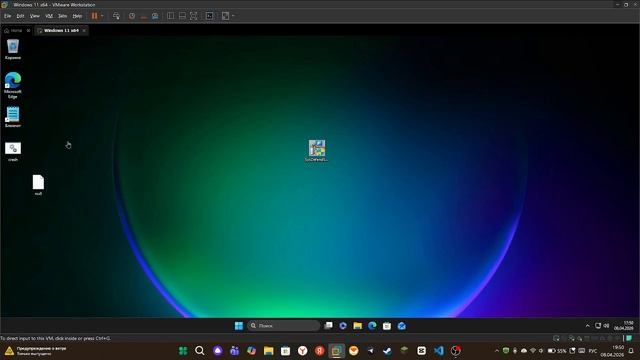Open File Explorer in guest taskbar

point(358,326)
